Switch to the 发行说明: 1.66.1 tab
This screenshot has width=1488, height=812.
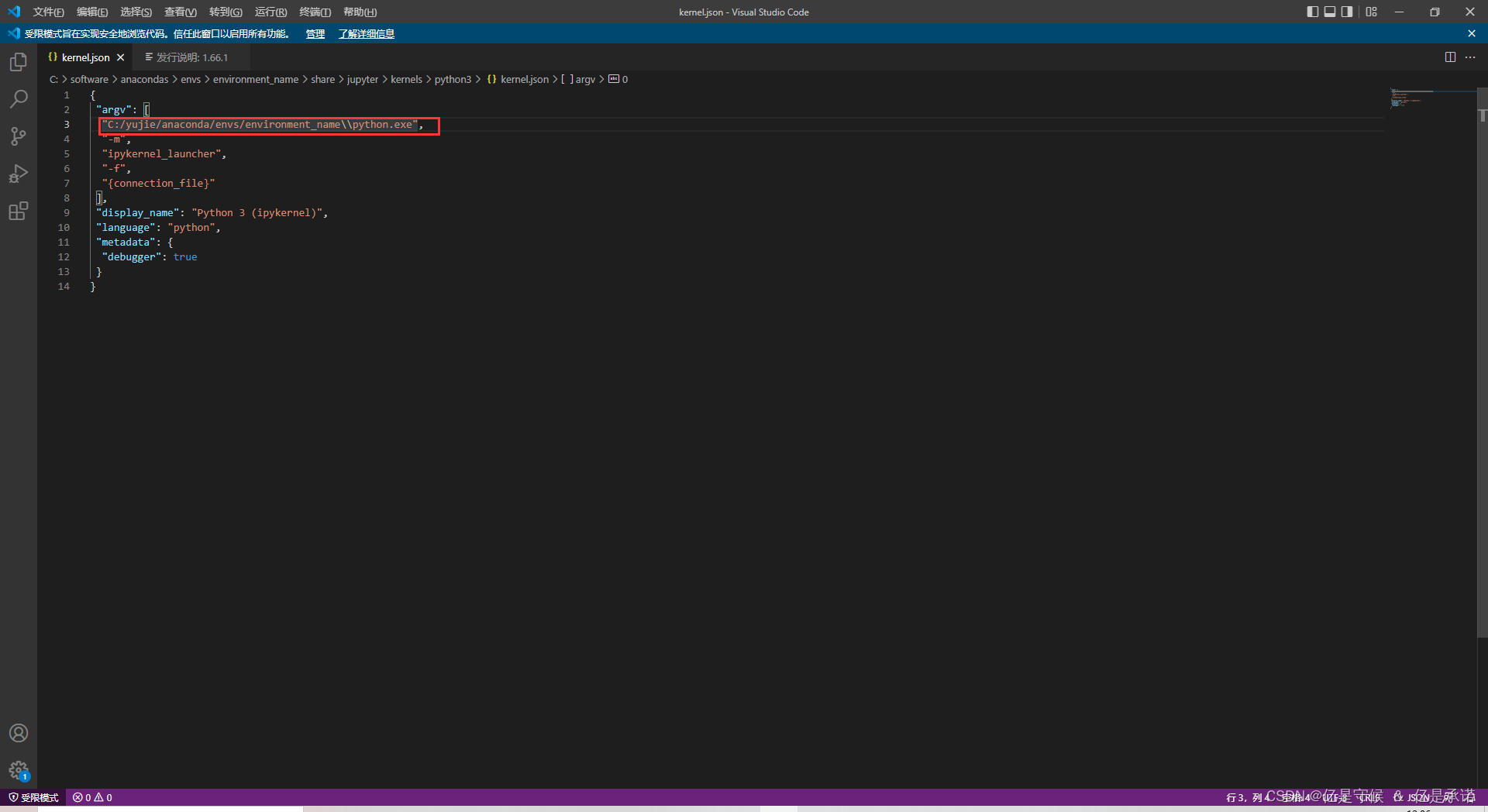click(x=191, y=57)
